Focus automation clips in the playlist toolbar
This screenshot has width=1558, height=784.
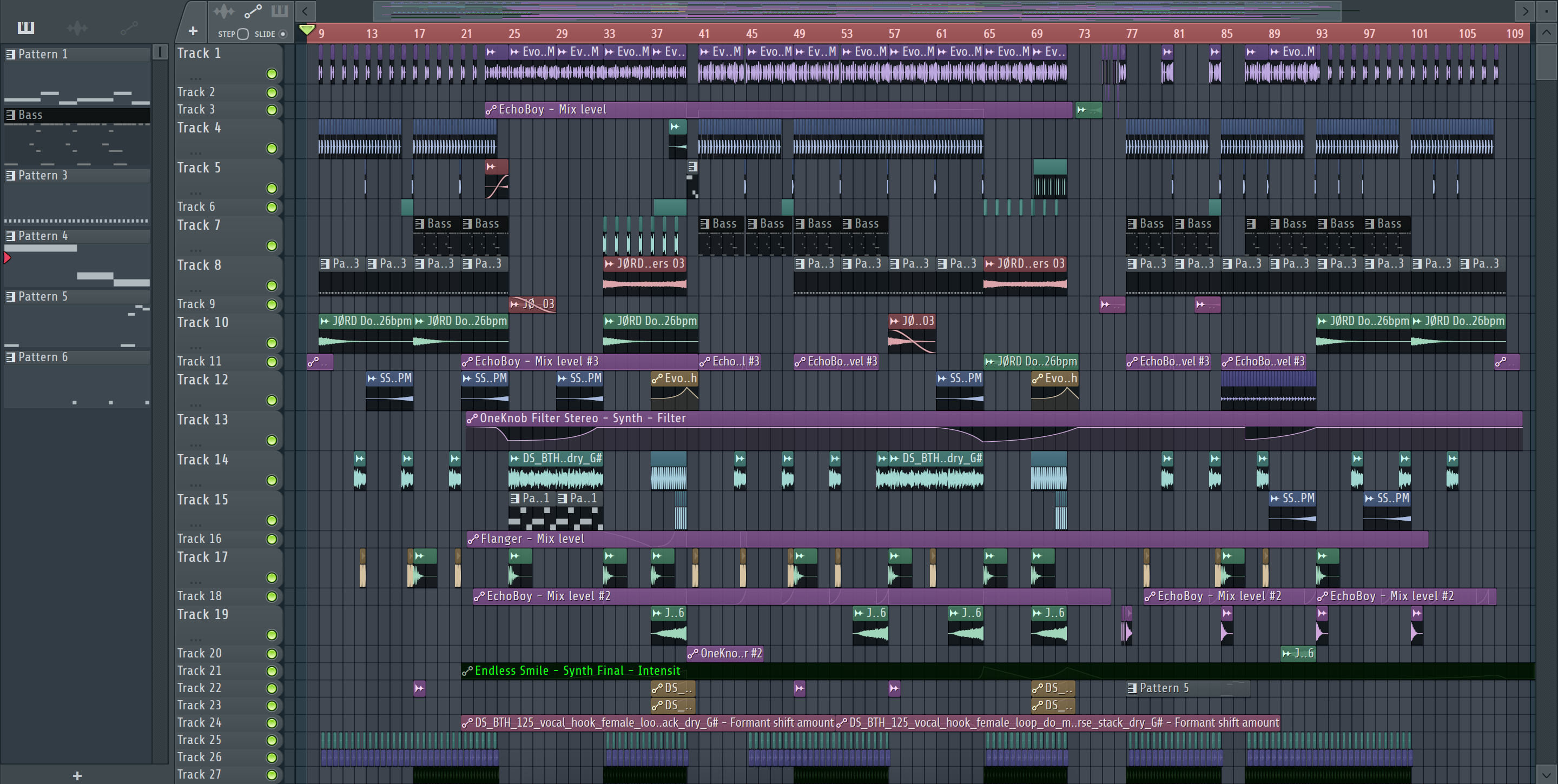point(253,11)
